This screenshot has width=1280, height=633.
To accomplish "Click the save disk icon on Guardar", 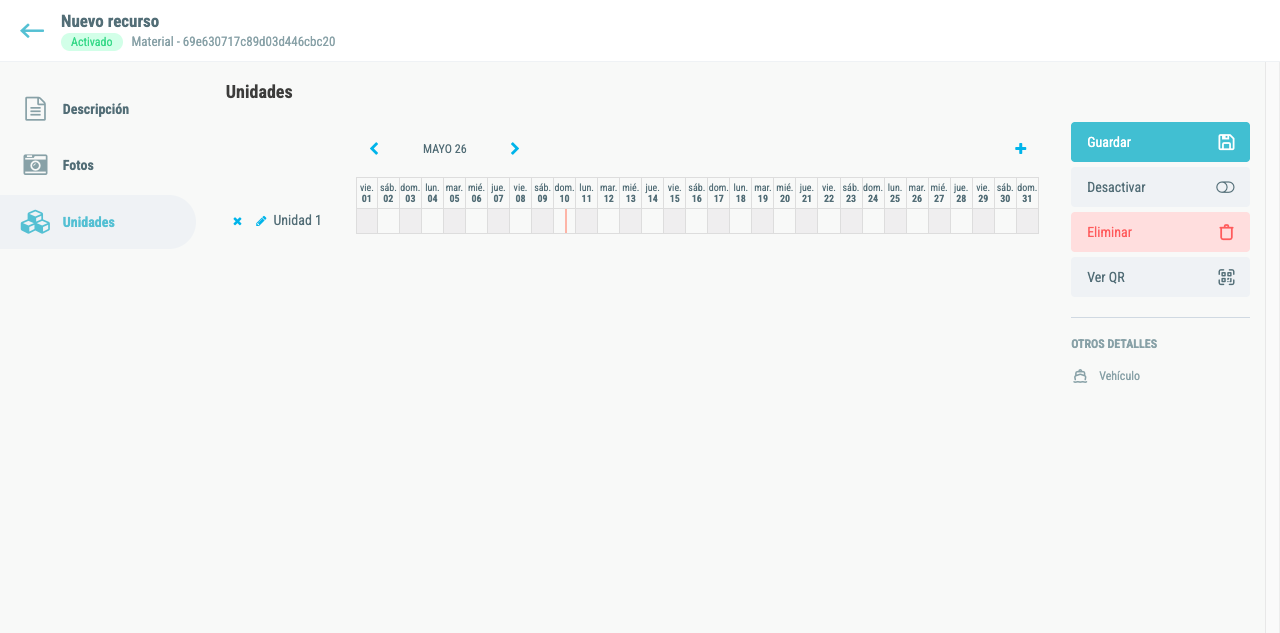I will click(1226, 142).
